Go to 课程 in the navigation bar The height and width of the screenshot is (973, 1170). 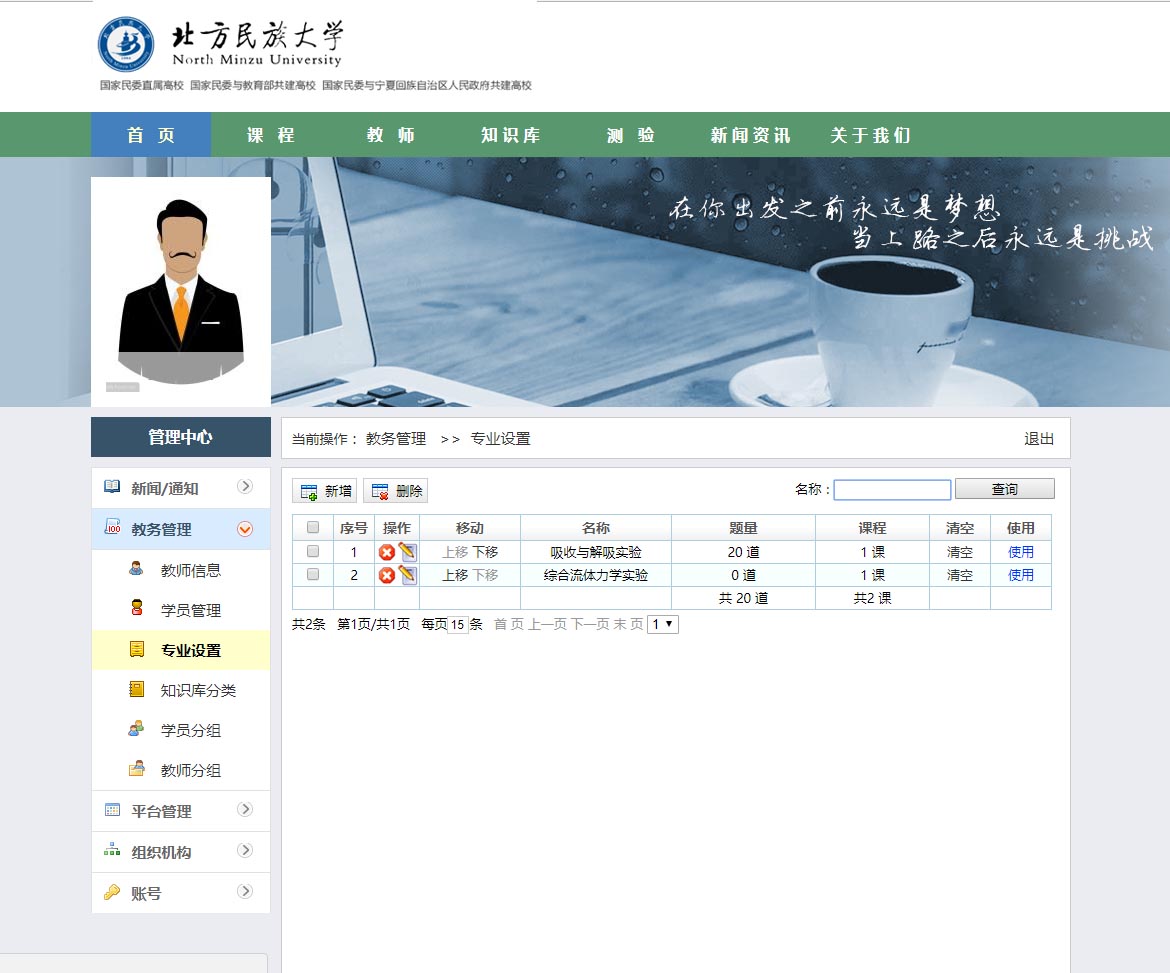pos(271,135)
